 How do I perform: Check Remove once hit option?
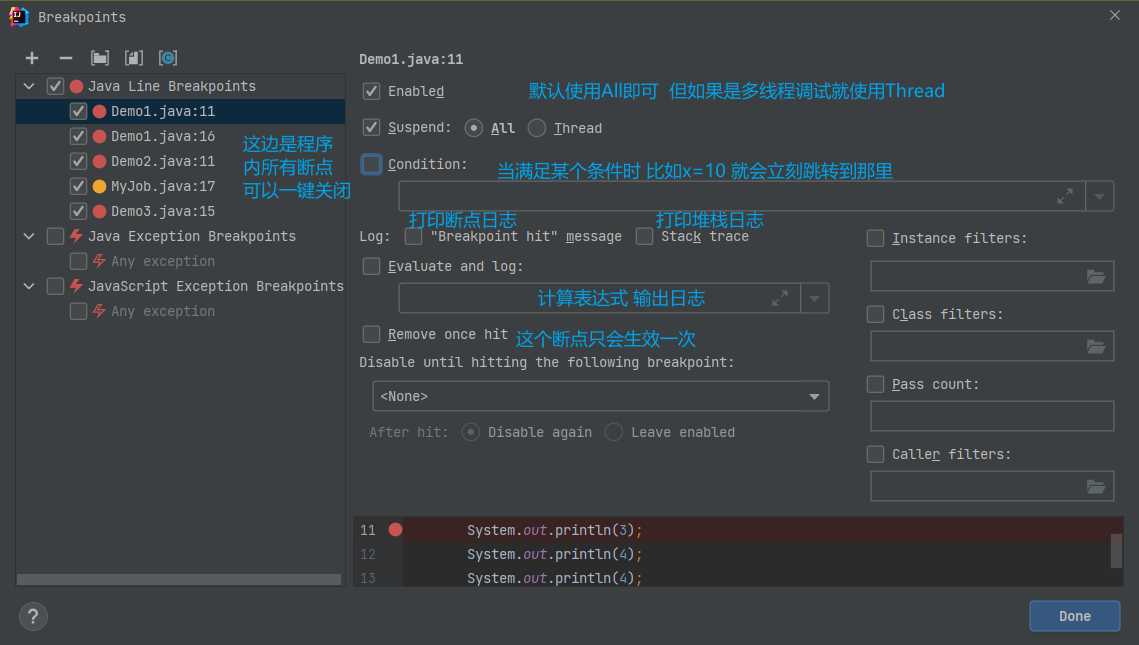371,334
